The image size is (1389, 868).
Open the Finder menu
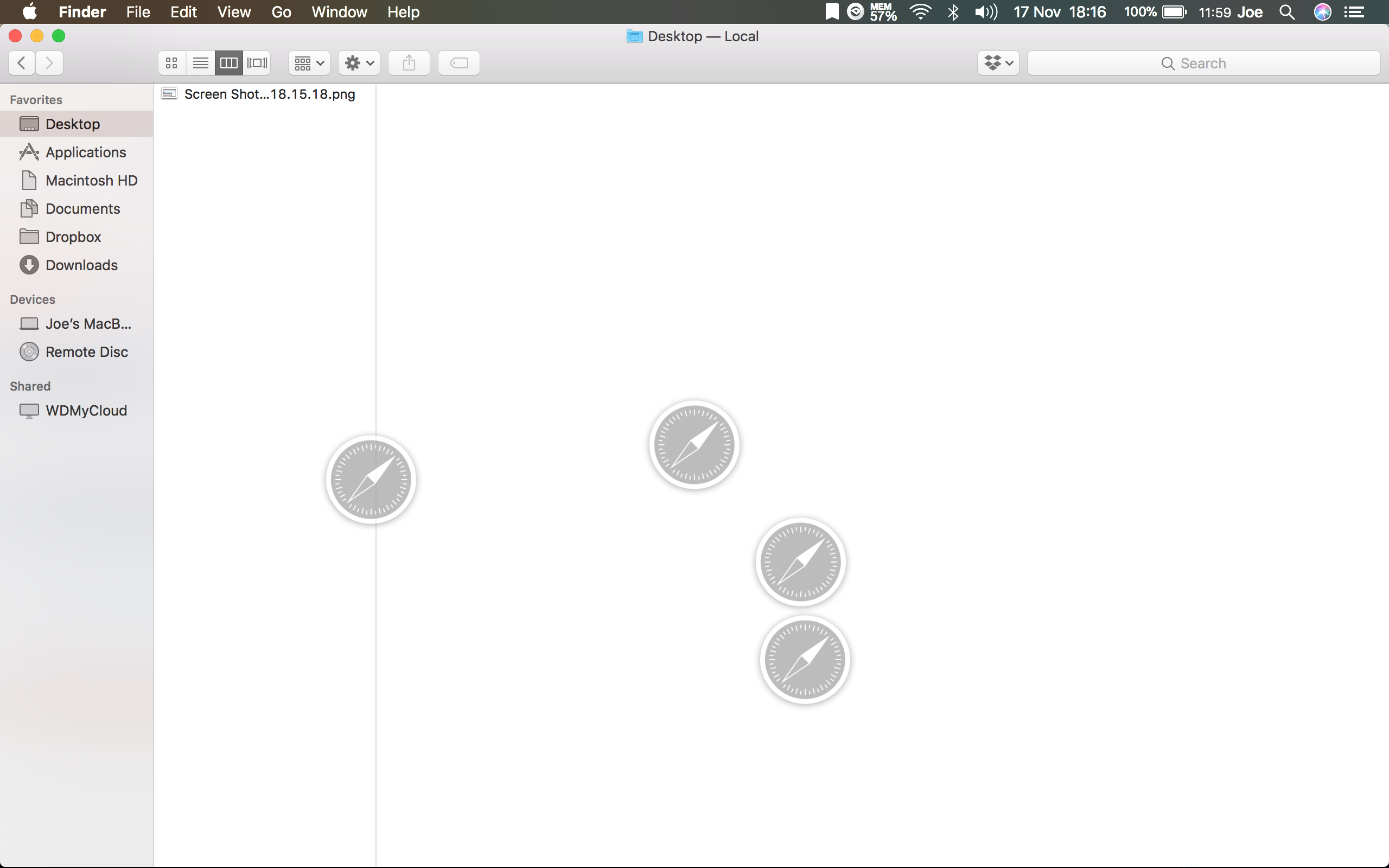point(82,12)
